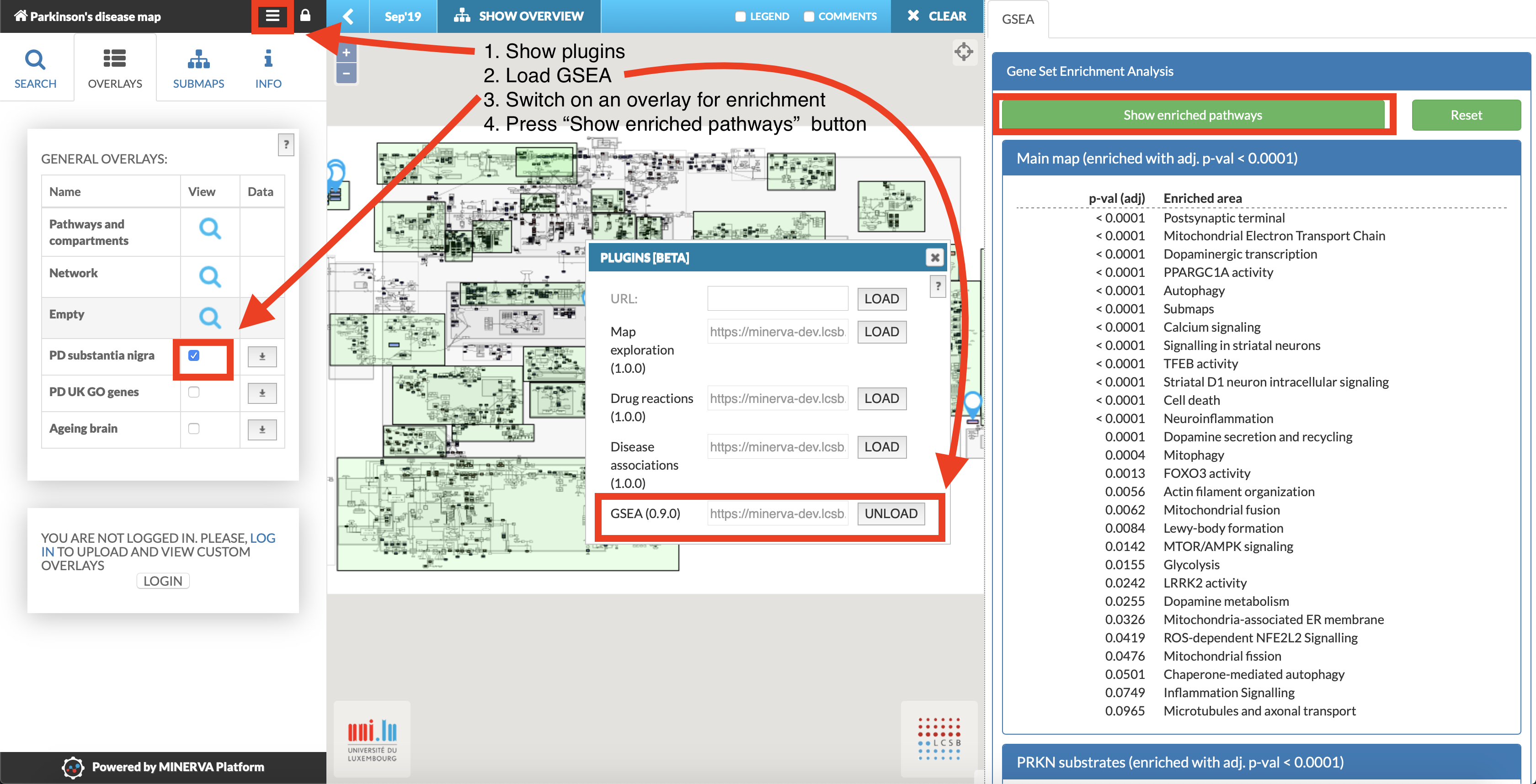The image size is (1536, 784).
Task: Open the General Overlays help question mark
Action: click(x=286, y=144)
